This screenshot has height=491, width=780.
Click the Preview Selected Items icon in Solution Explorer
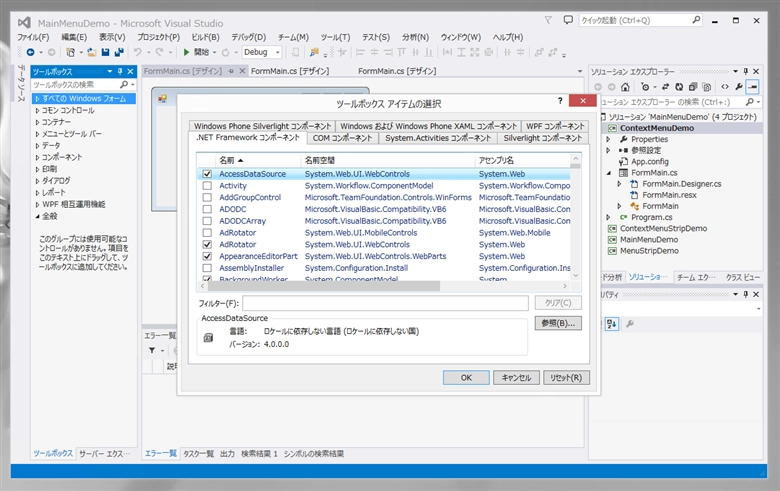tap(753, 87)
